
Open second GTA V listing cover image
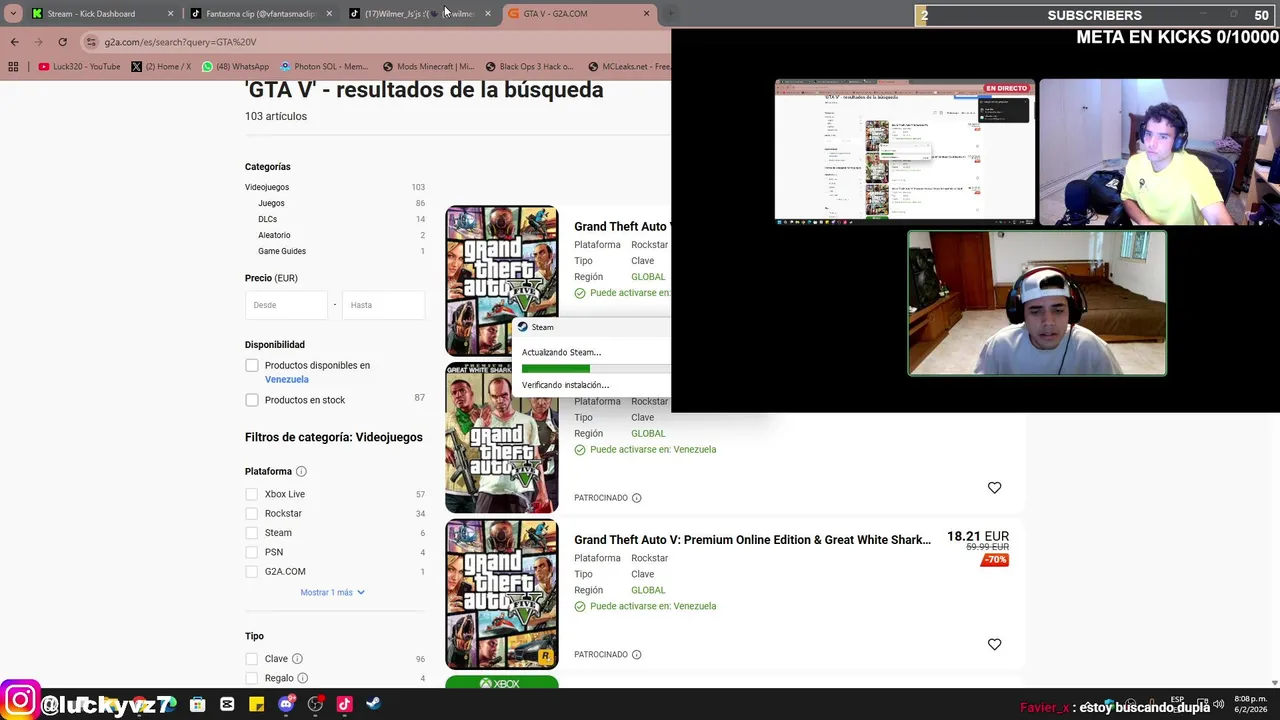coord(502,438)
